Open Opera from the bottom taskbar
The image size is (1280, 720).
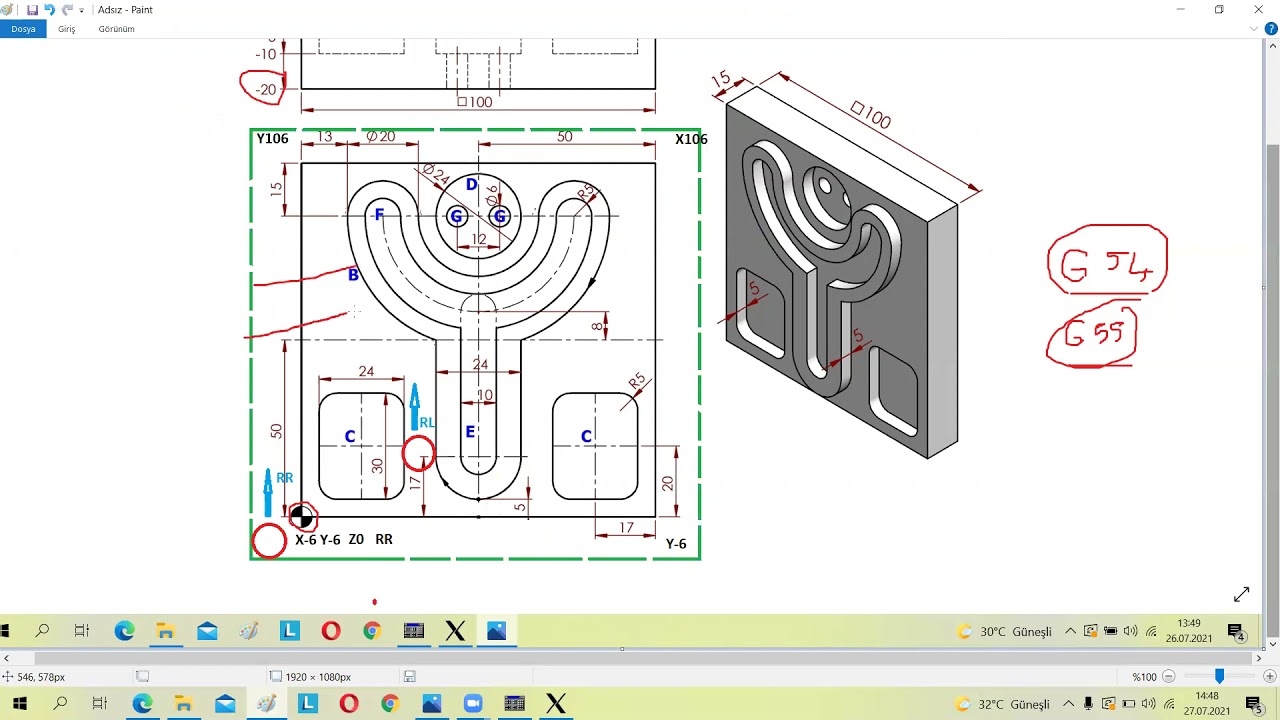point(349,704)
